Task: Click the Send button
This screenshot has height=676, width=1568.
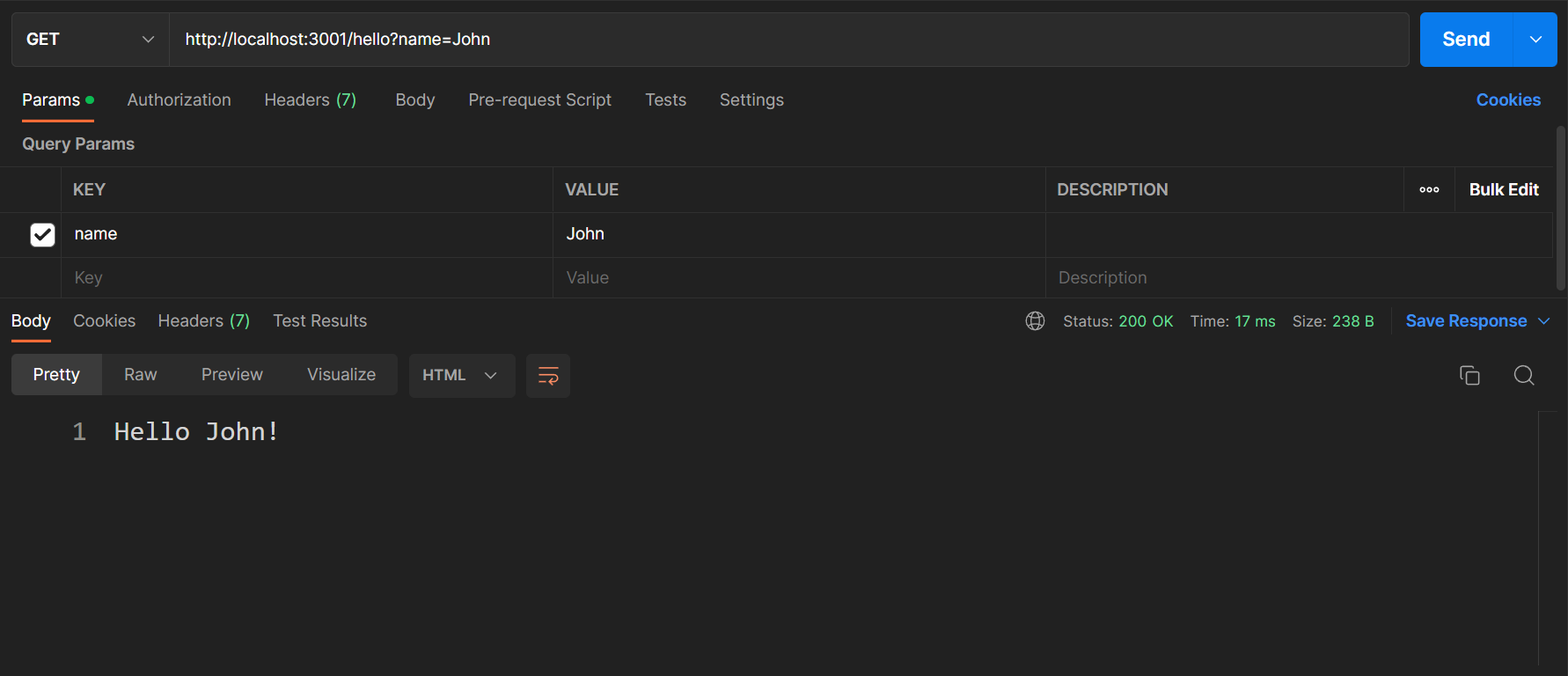Action: coord(1466,40)
